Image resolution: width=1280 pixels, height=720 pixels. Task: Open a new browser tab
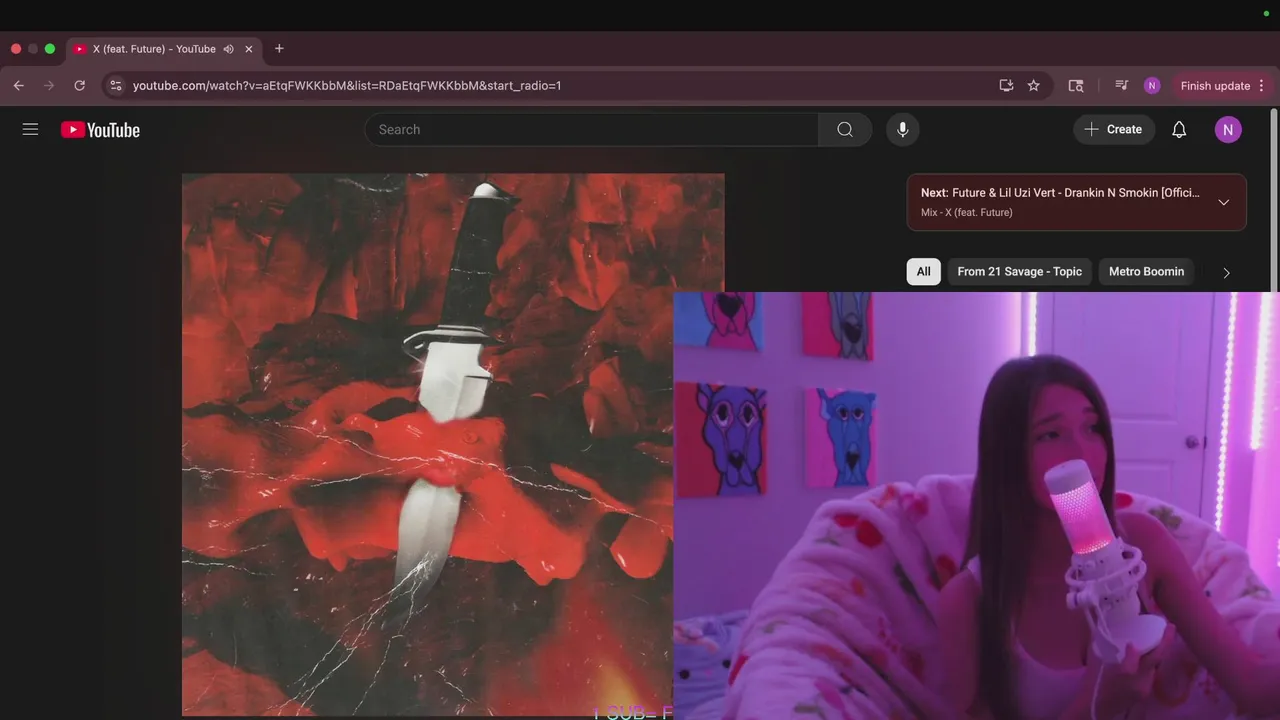coord(279,48)
